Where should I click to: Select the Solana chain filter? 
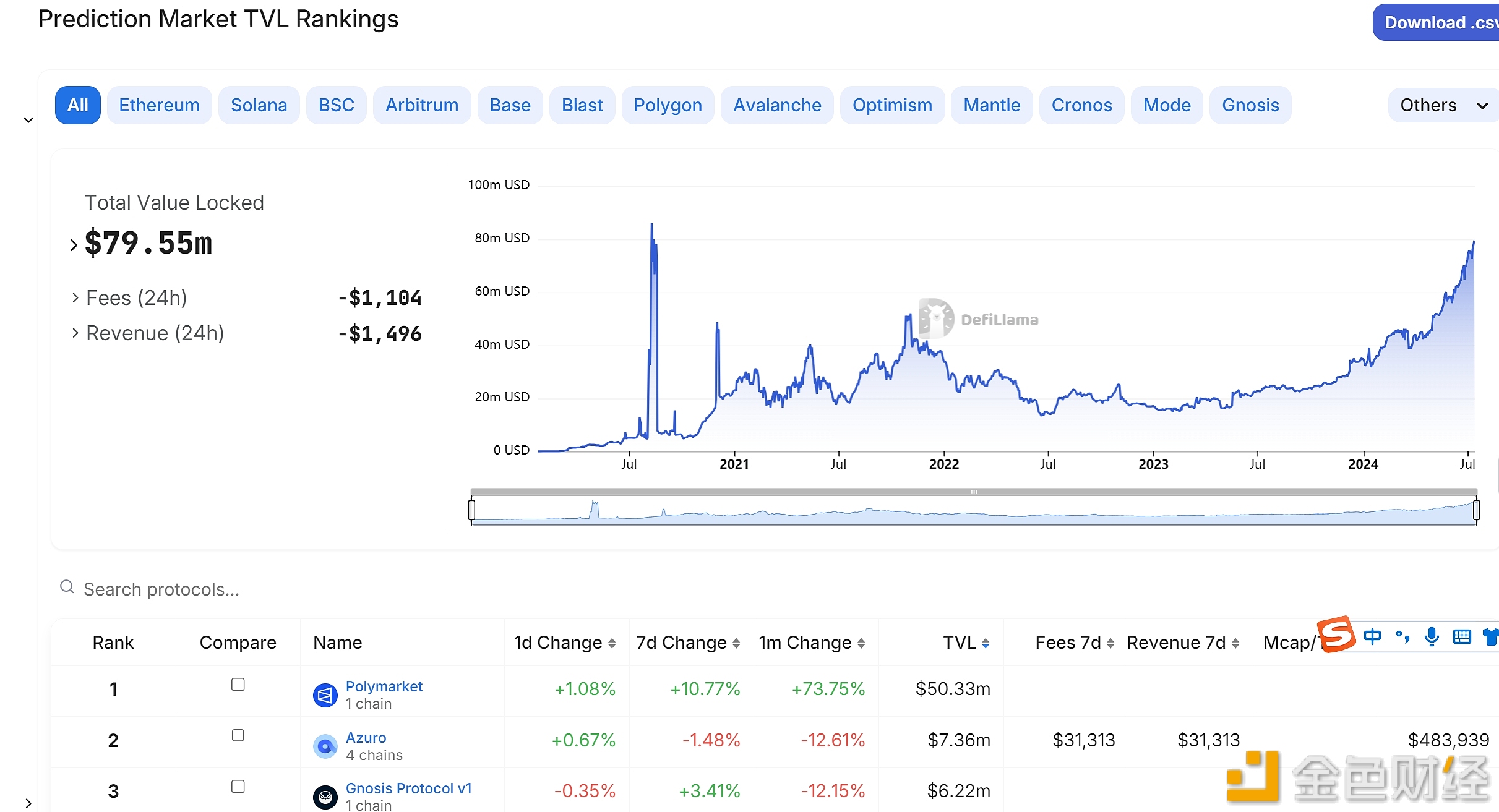pyautogui.click(x=259, y=105)
